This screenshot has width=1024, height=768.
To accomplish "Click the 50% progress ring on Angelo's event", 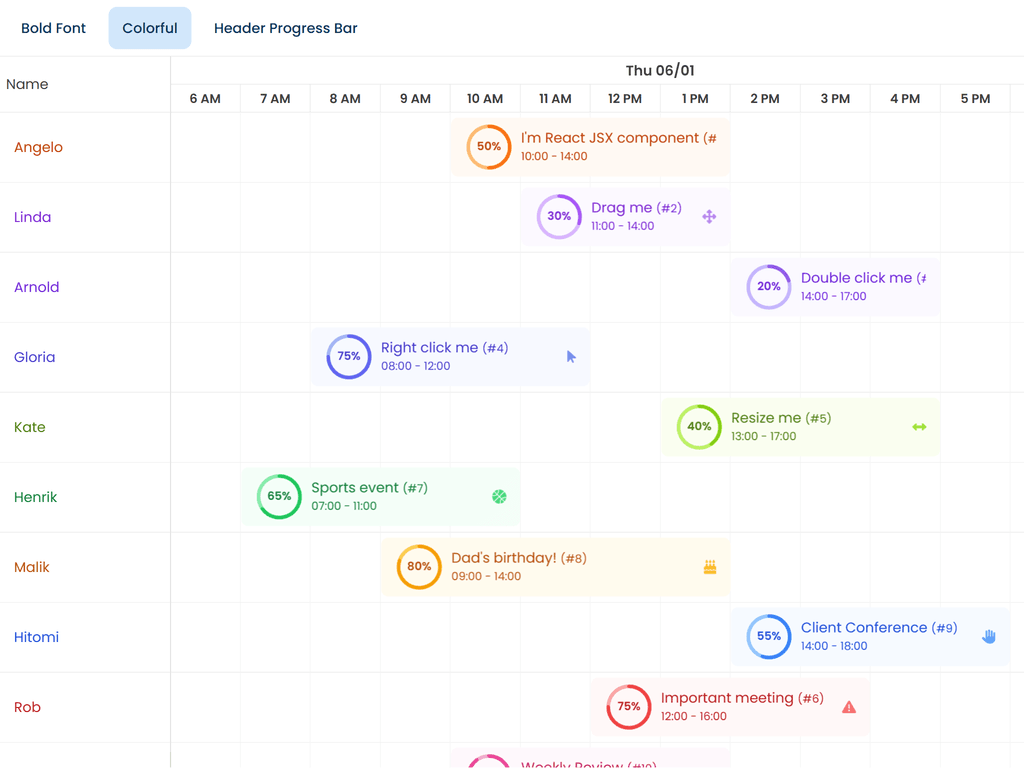I will tap(489, 147).
